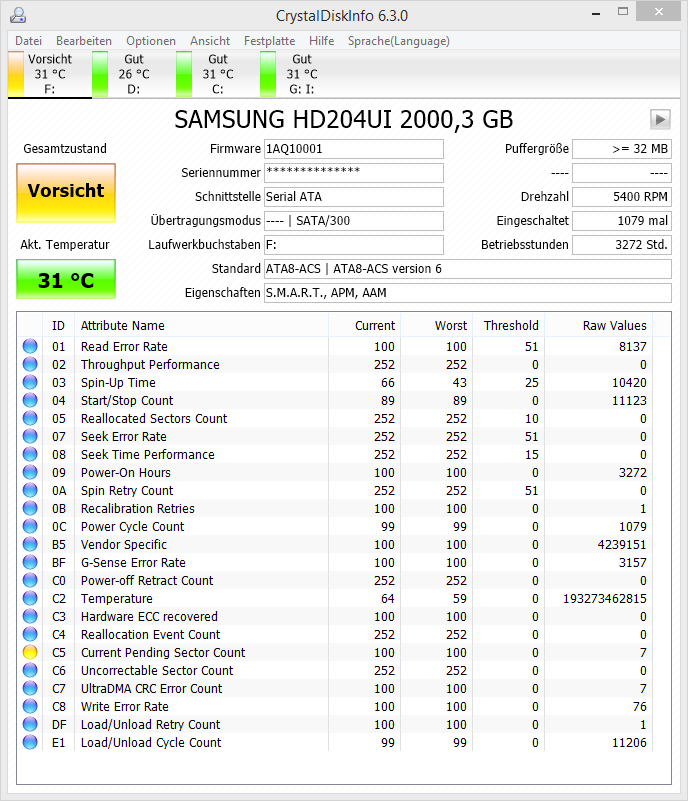Select the Temperature raw value 193273462815
Image resolution: width=688 pixels, height=801 pixels.
(605, 598)
